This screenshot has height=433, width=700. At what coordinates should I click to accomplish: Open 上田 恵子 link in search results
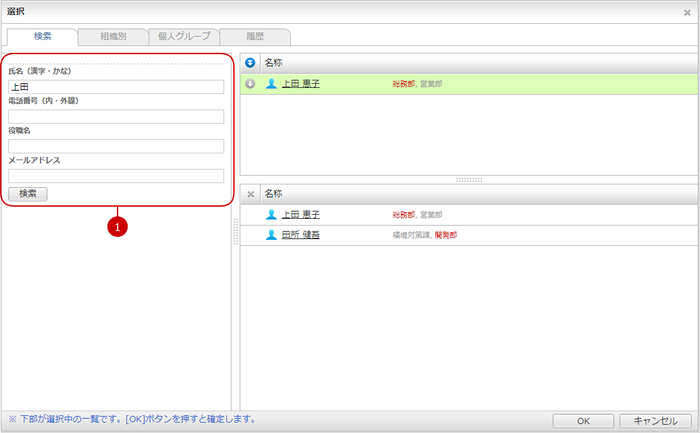(x=300, y=84)
